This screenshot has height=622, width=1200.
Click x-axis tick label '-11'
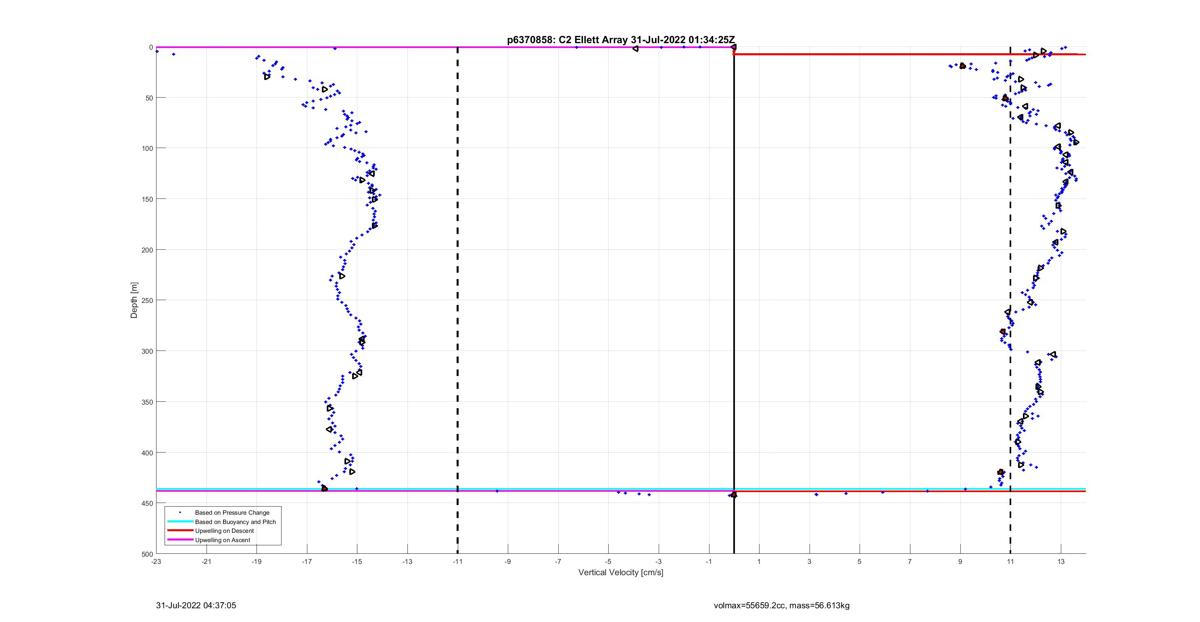pos(458,562)
